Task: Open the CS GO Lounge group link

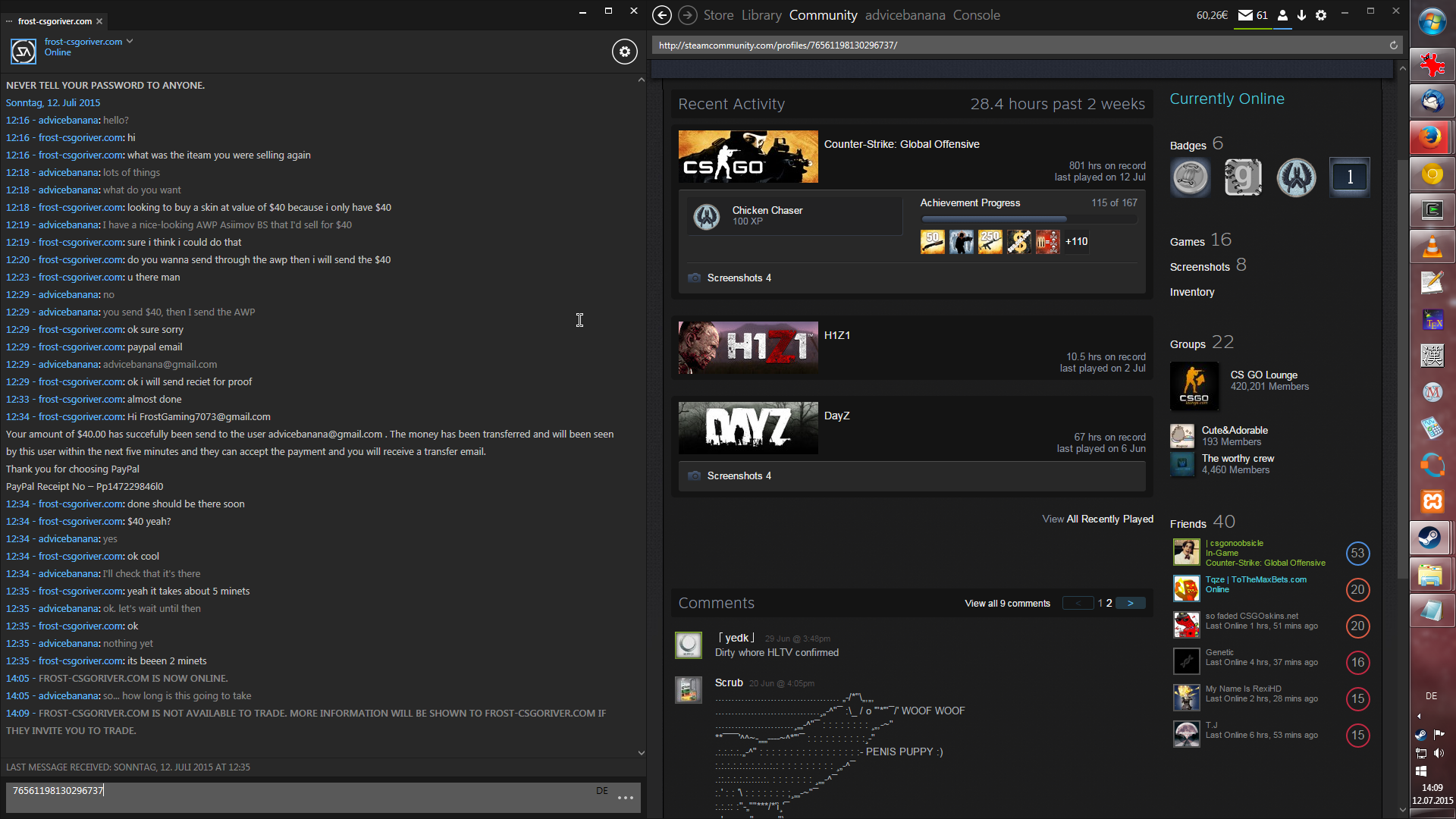Action: [x=1263, y=375]
